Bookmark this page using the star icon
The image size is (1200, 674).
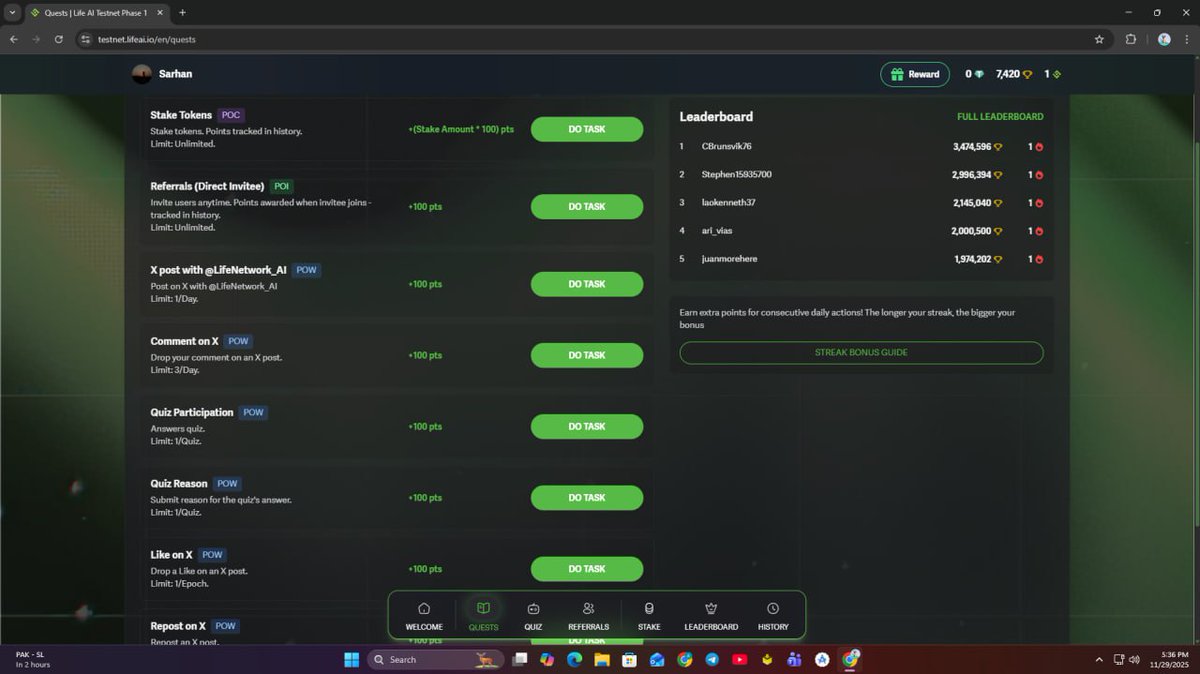click(x=1099, y=39)
